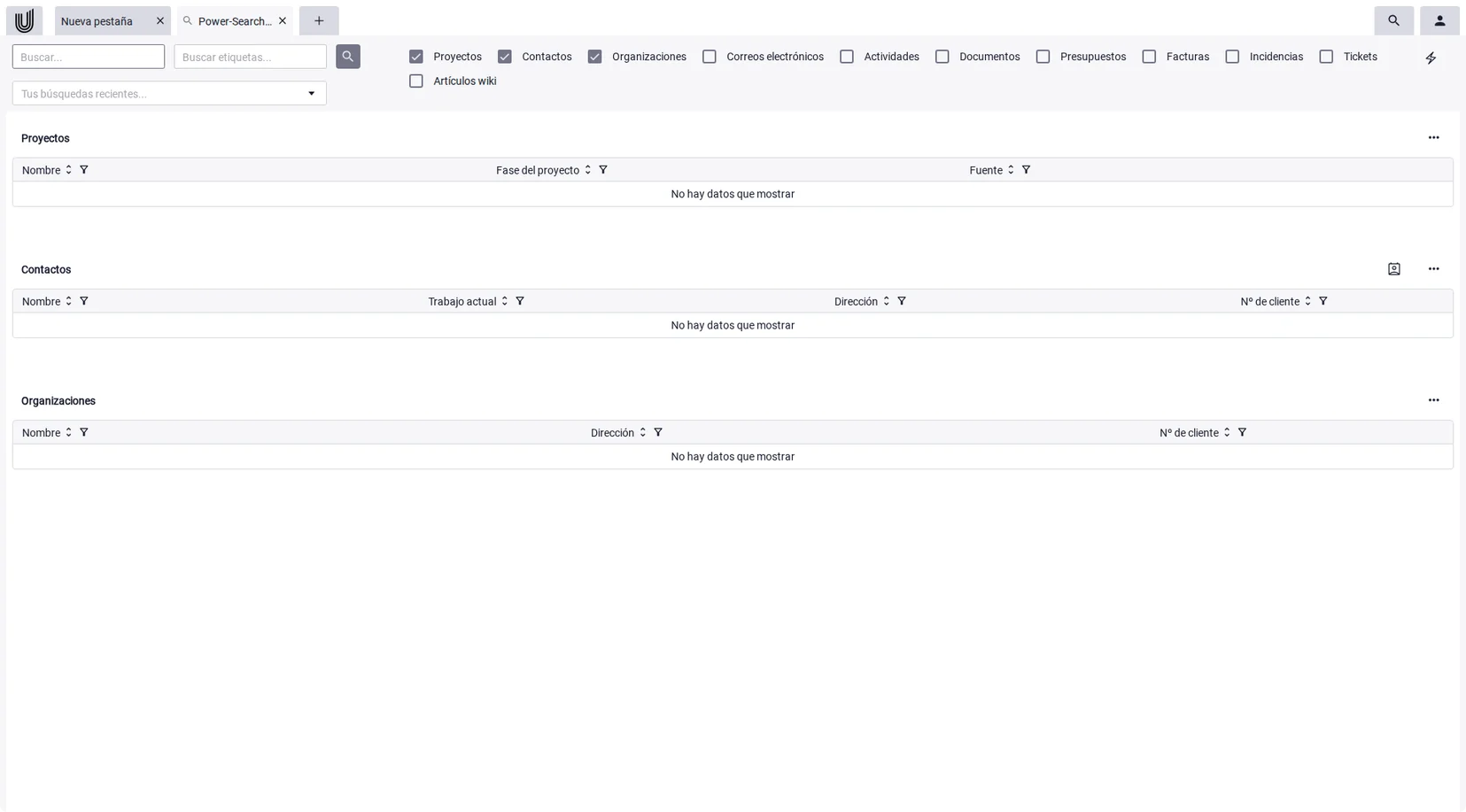Enable Correos electrónicos checkbox
This screenshot has height=812, width=1466.
pos(710,57)
